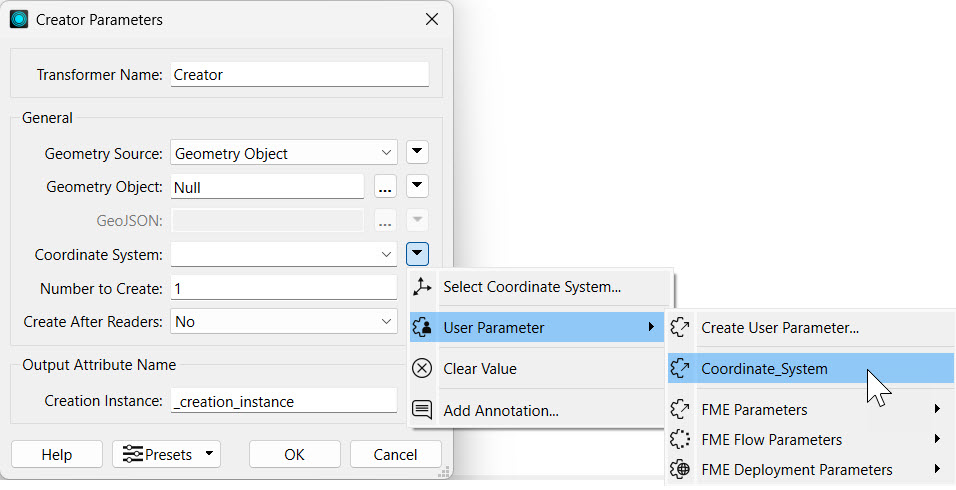Click the Add Annotation speech bubble icon
This screenshot has height=490, width=956.
[423, 410]
